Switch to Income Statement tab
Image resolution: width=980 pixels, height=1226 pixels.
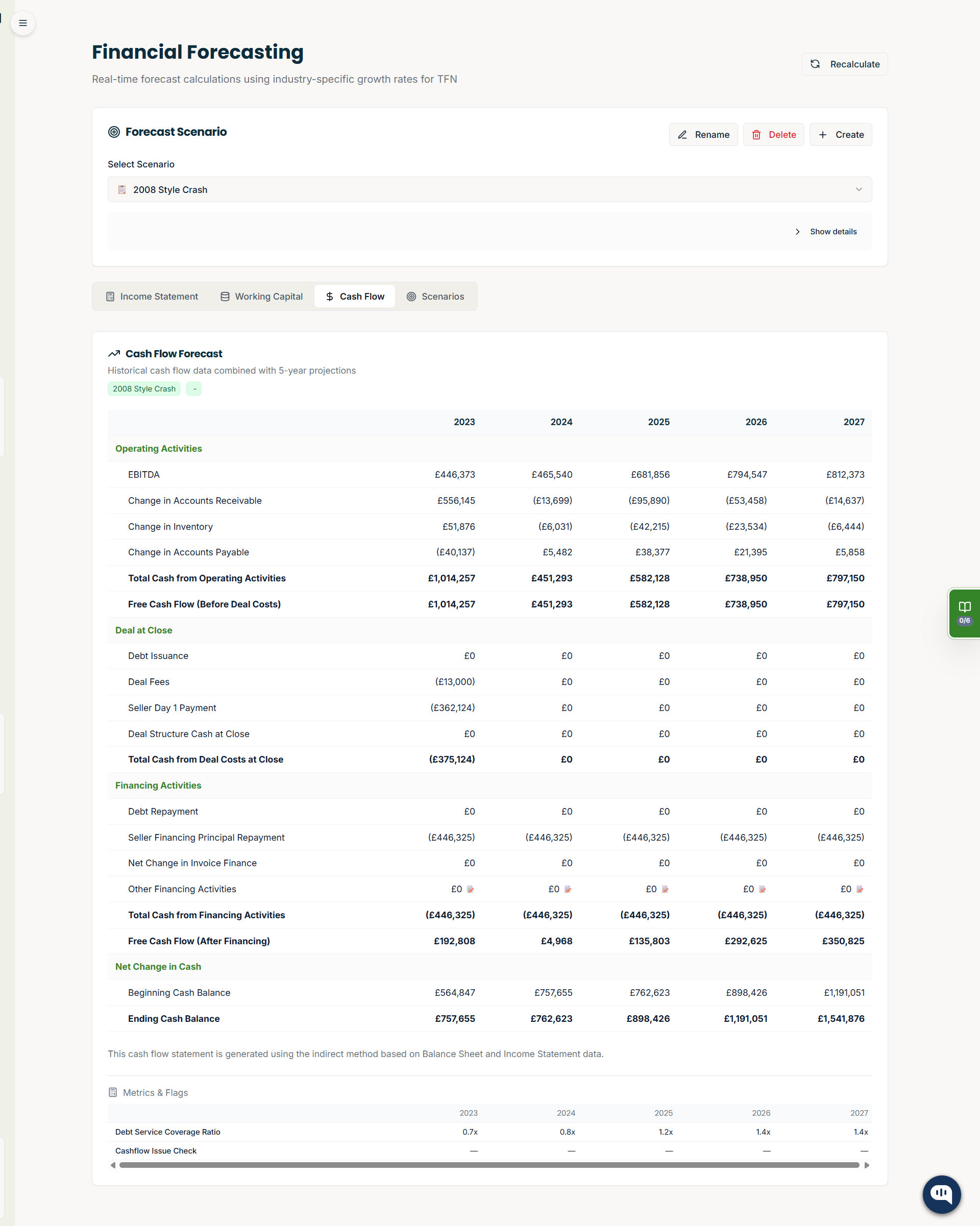[x=152, y=297]
